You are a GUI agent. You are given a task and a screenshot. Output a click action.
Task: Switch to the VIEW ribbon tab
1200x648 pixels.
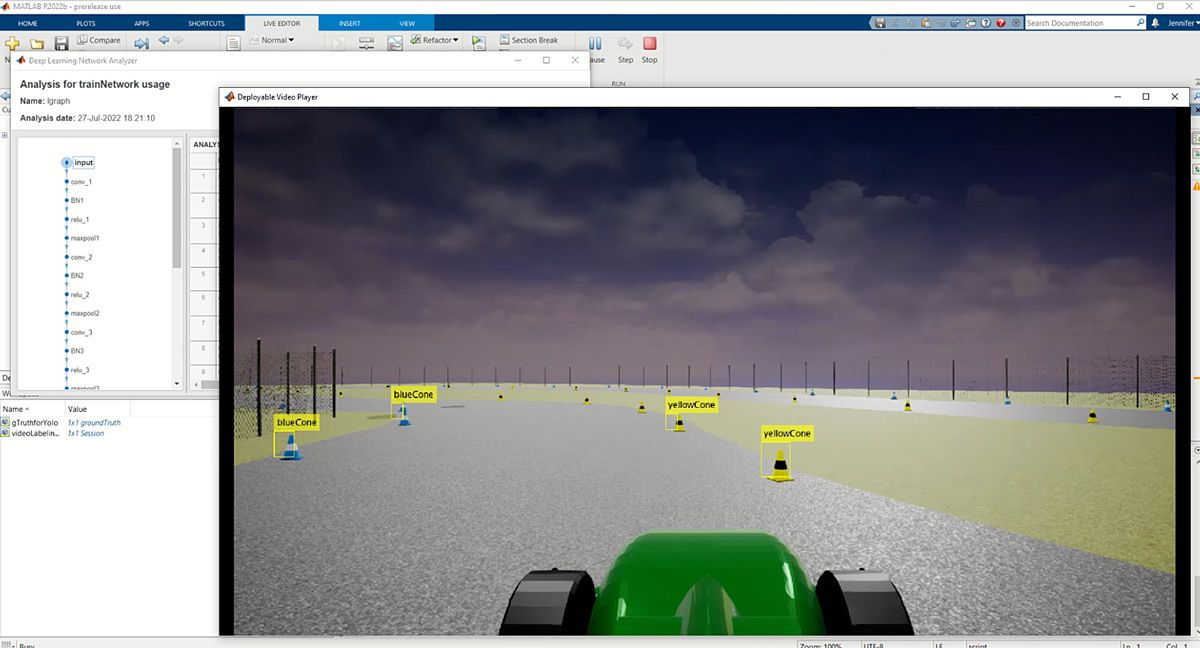tap(406, 23)
